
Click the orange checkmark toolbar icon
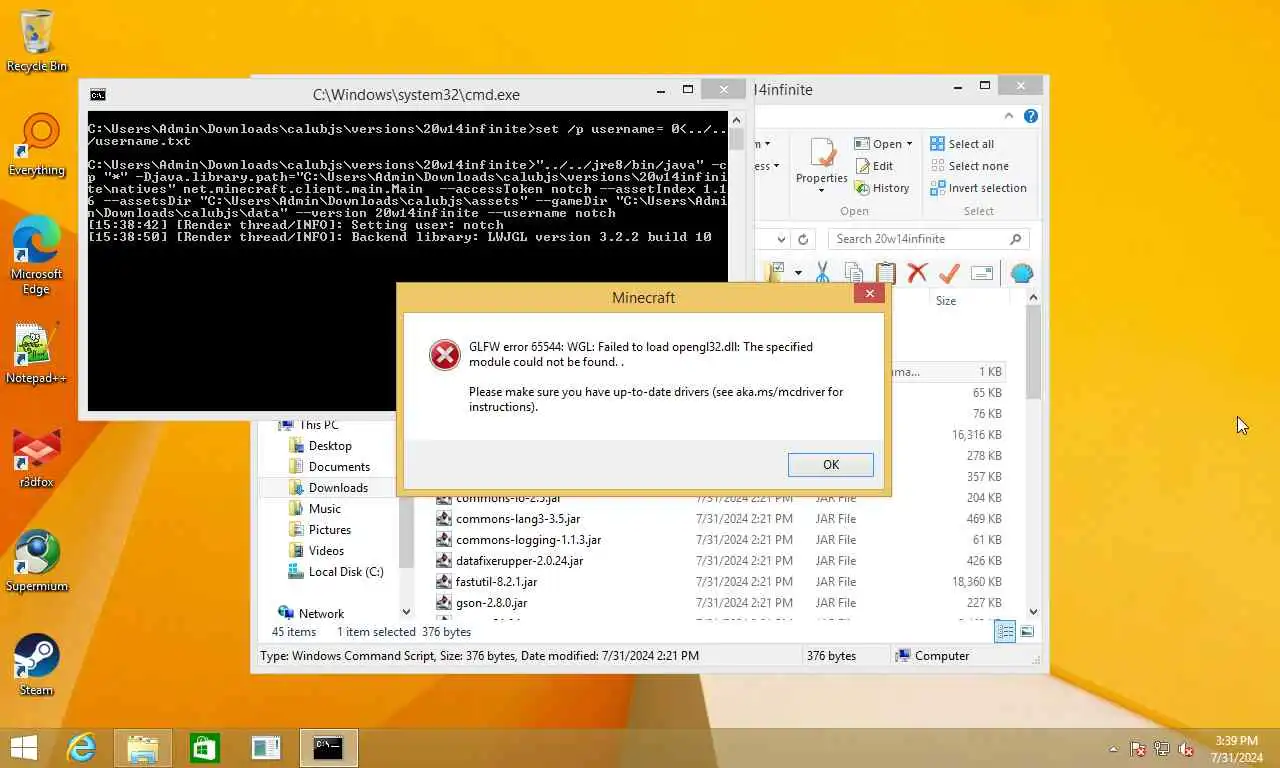[949, 273]
